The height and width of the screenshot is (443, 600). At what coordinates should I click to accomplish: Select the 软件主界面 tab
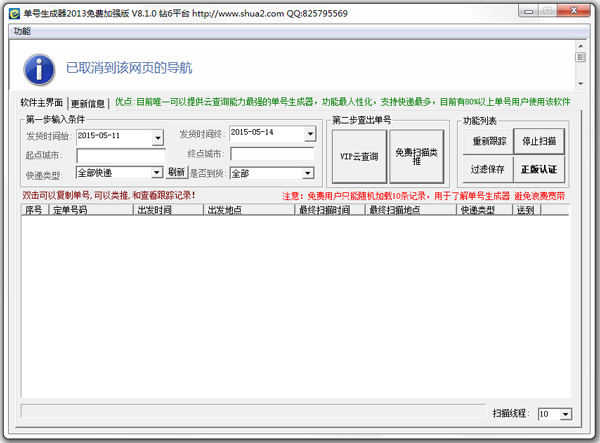pyautogui.click(x=43, y=103)
